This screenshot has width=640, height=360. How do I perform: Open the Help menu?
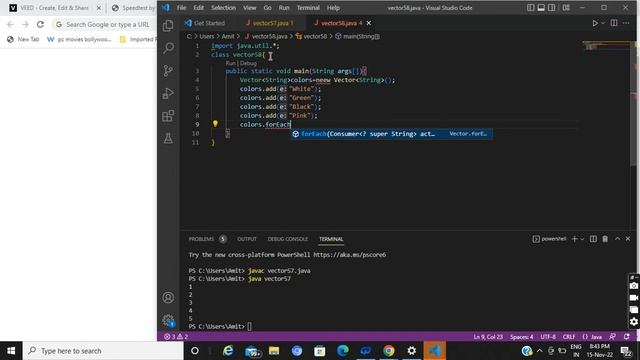click(x=333, y=8)
